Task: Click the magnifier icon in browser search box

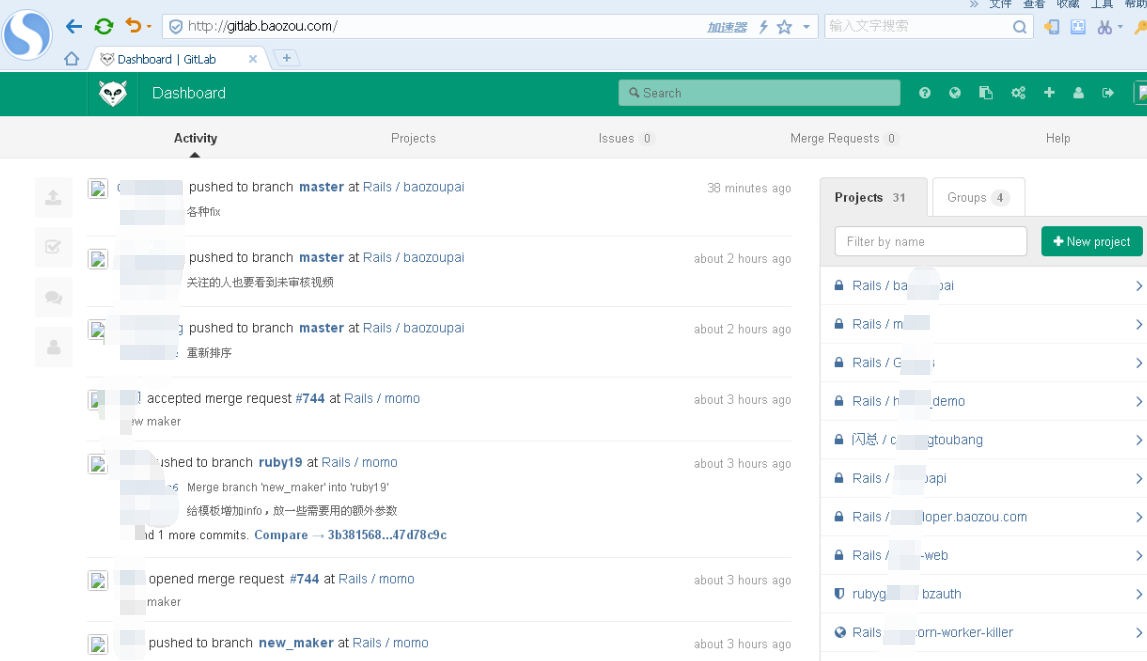Action: tap(1020, 27)
